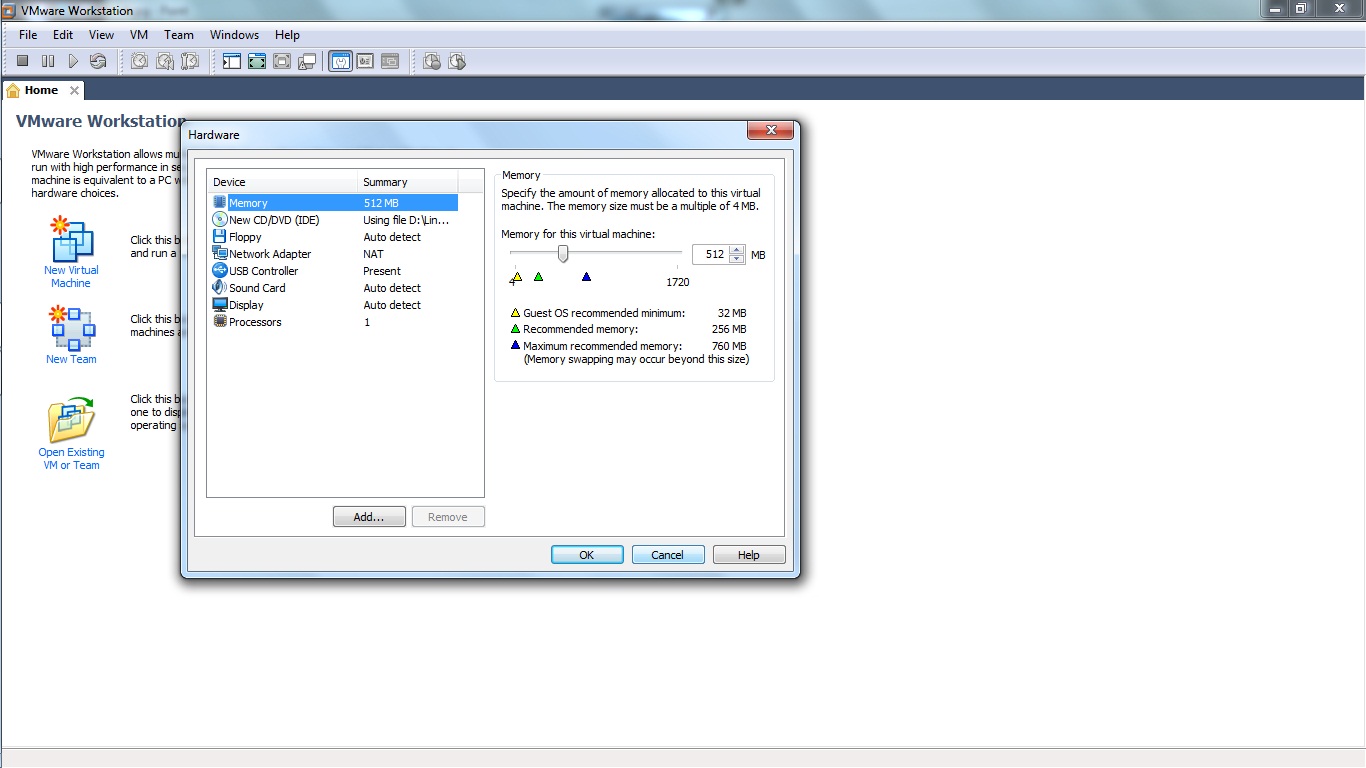Select the USB Controller device row

tap(334, 271)
